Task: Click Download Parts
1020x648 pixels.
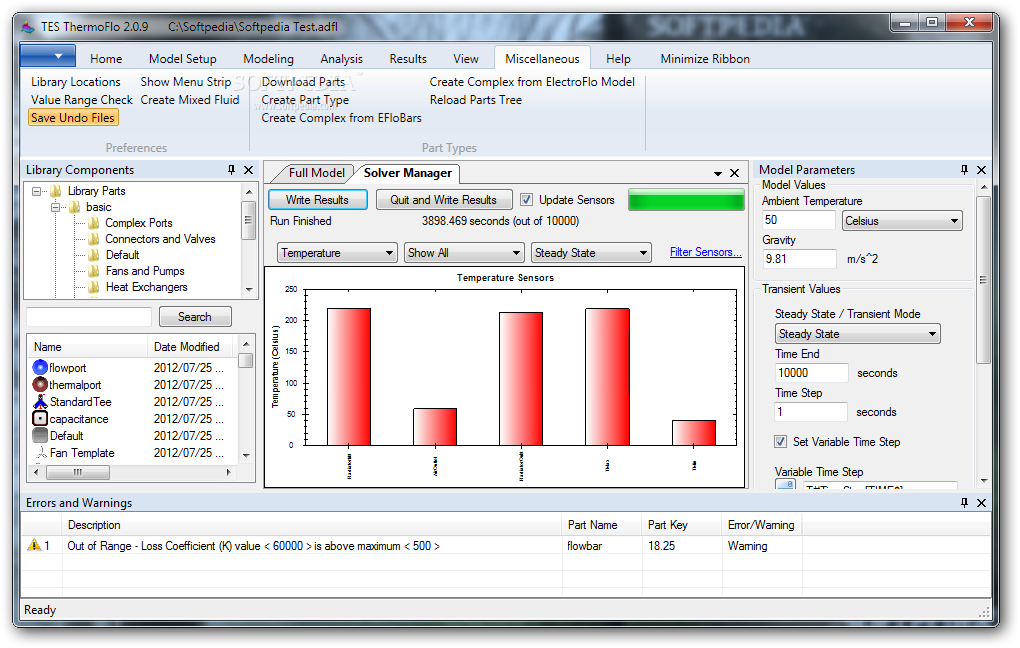Action: pyautogui.click(x=303, y=82)
